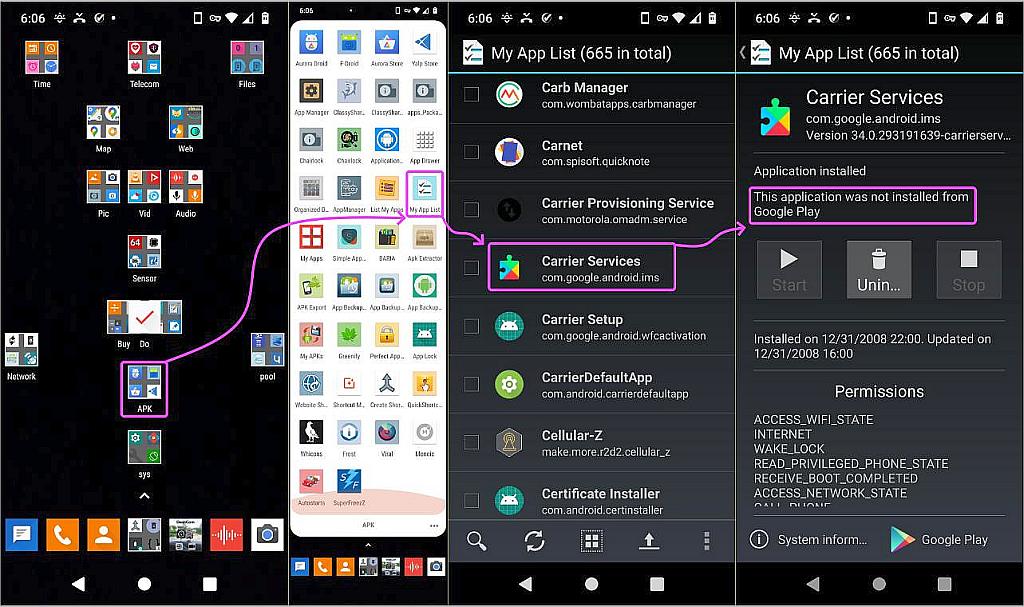Image resolution: width=1024 pixels, height=607 pixels.
Task: Open the Organized Drawer app icon
Action: pyautogui.click(x=312, y=189)
